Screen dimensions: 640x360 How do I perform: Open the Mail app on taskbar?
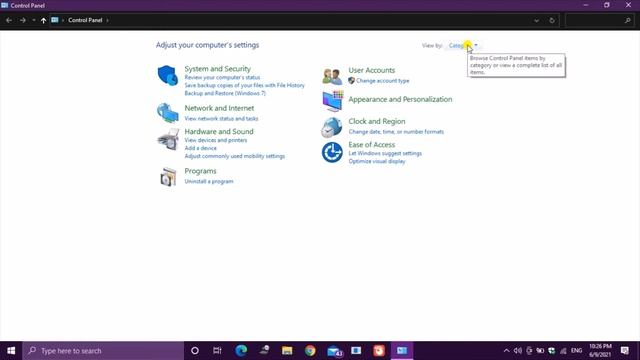point(334,351)
